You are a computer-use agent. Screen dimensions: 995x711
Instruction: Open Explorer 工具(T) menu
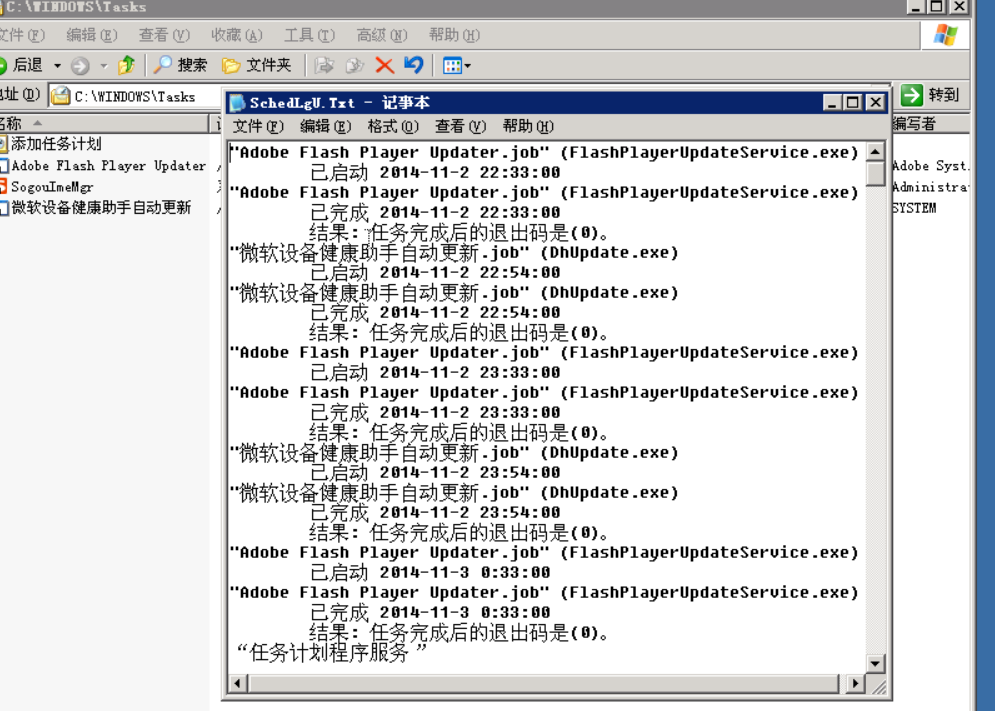[x=309, y=35]
